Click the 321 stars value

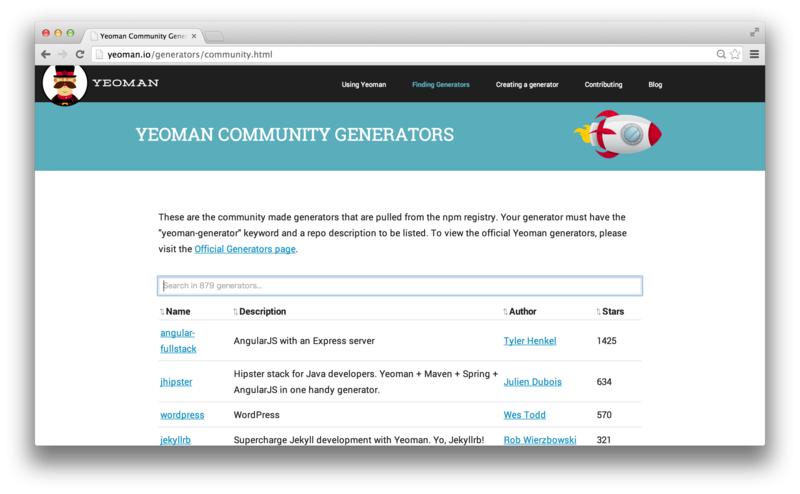click(x=604, y=440)
